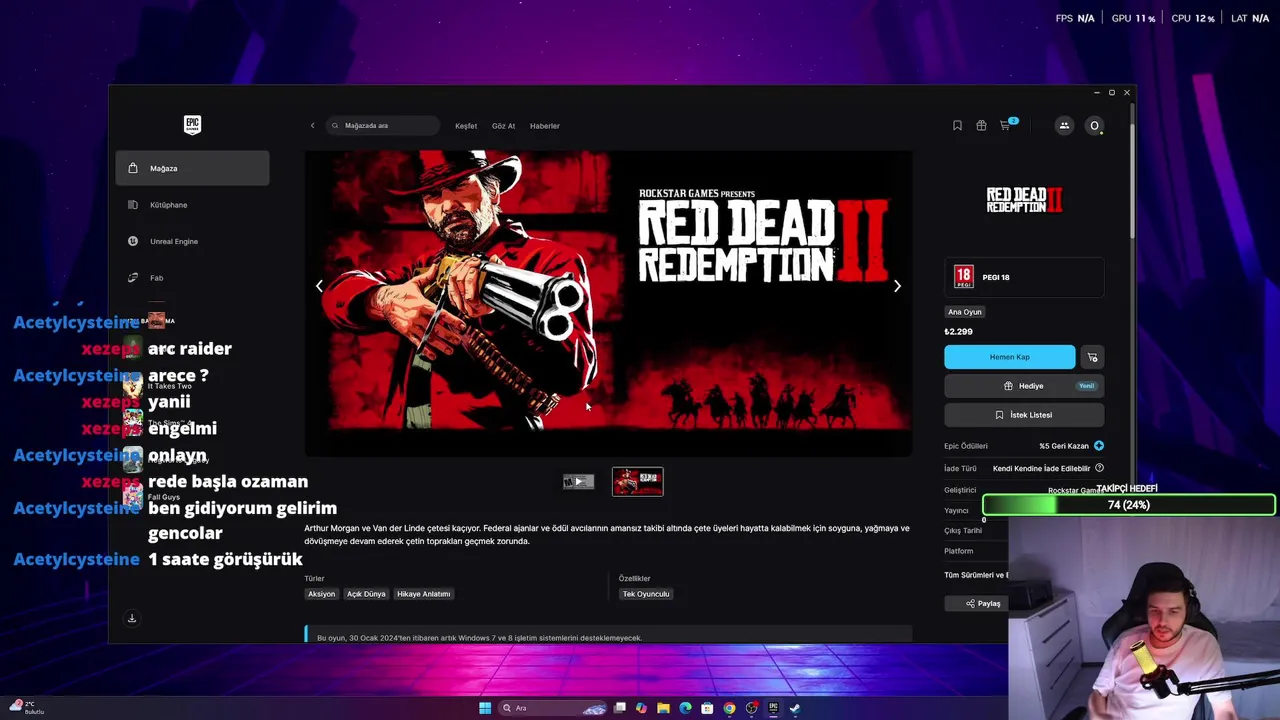Switch to the Keşfet tab

pos(466,126)
